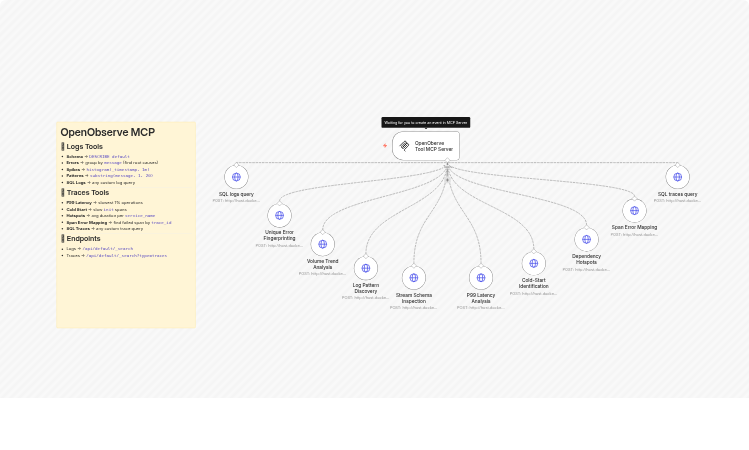Select the SQL traces query node icon
The width and height of the screenshot is (749, 450).
tap(677, 177)
